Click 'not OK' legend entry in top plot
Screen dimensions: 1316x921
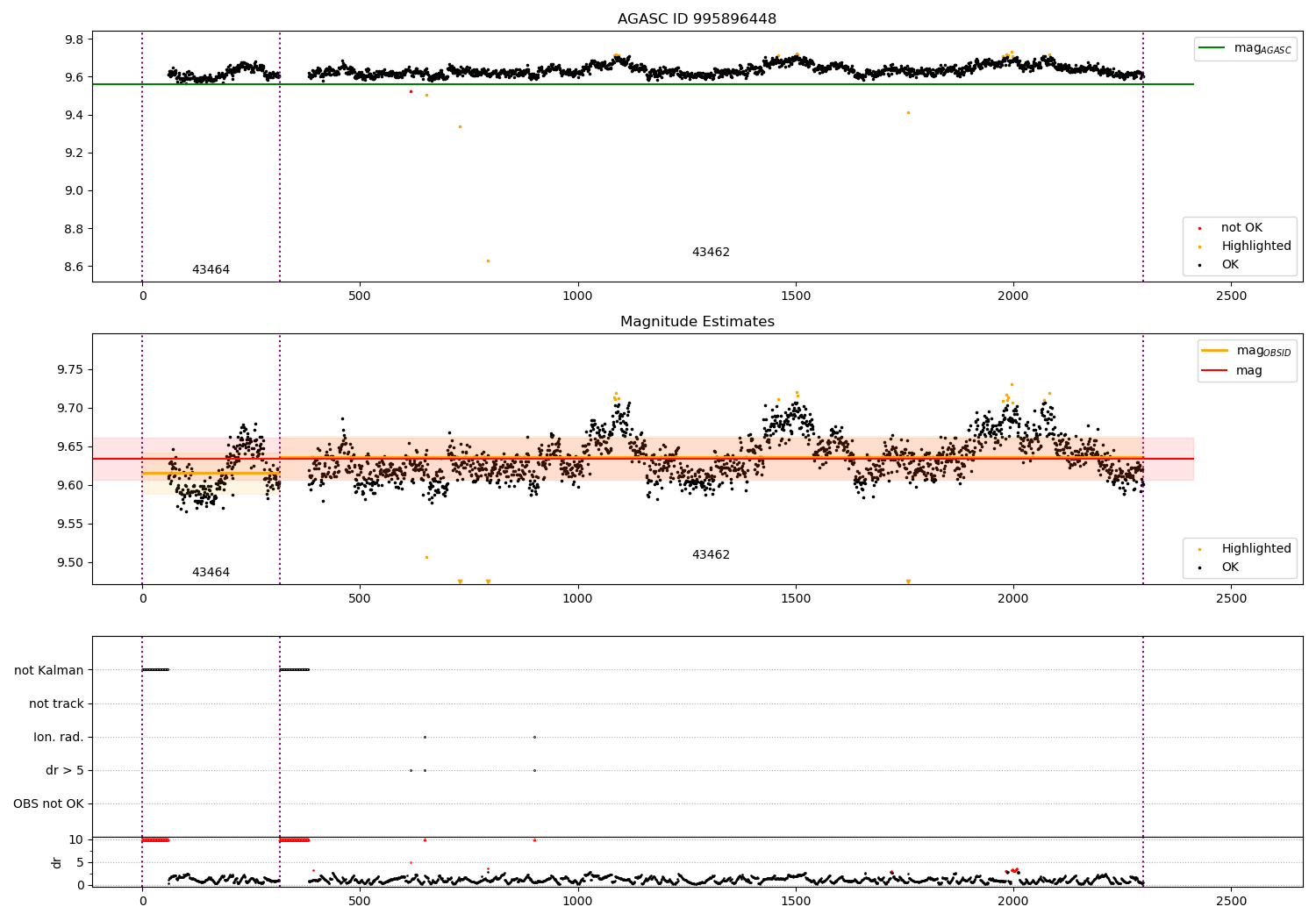tap(1241, 227)
